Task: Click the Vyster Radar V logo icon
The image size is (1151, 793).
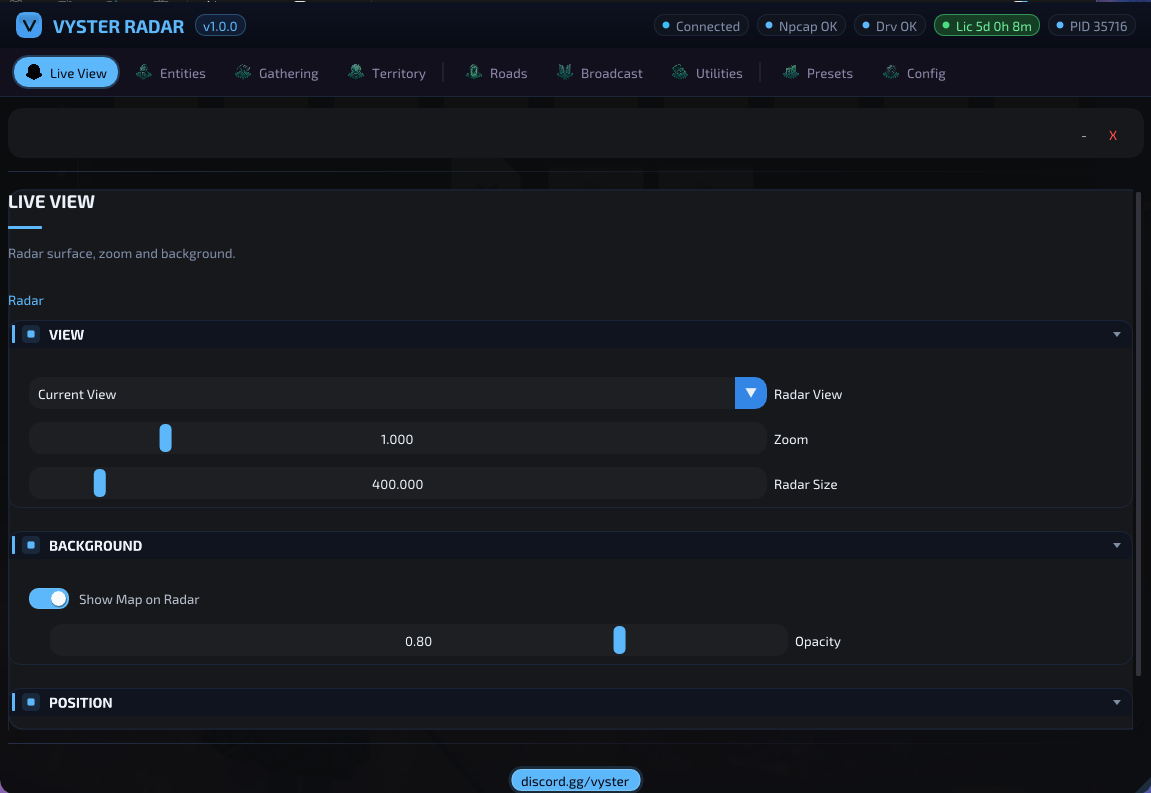Action: (29, 26)
